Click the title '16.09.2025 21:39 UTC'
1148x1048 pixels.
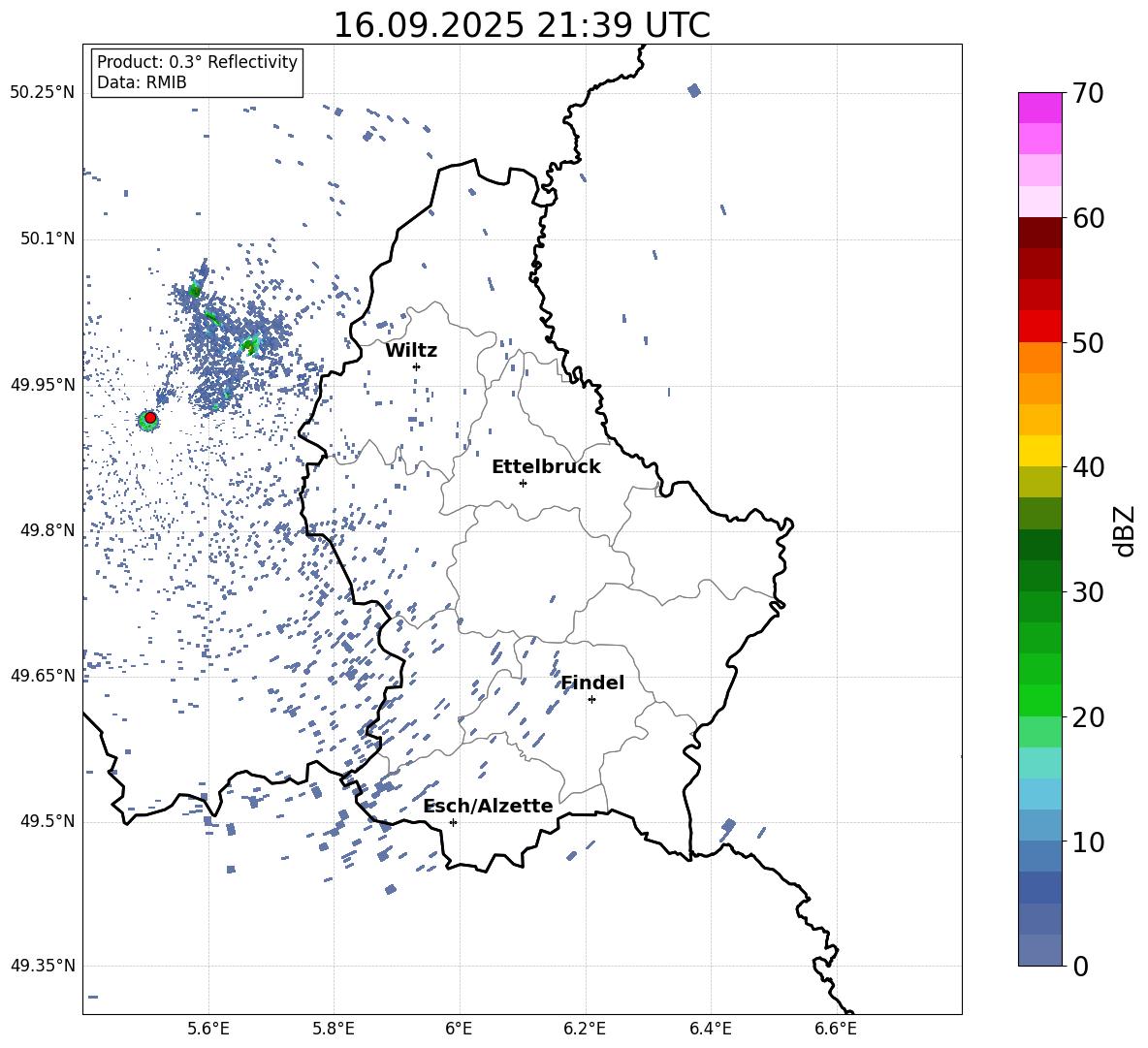[x=522, y=25]
